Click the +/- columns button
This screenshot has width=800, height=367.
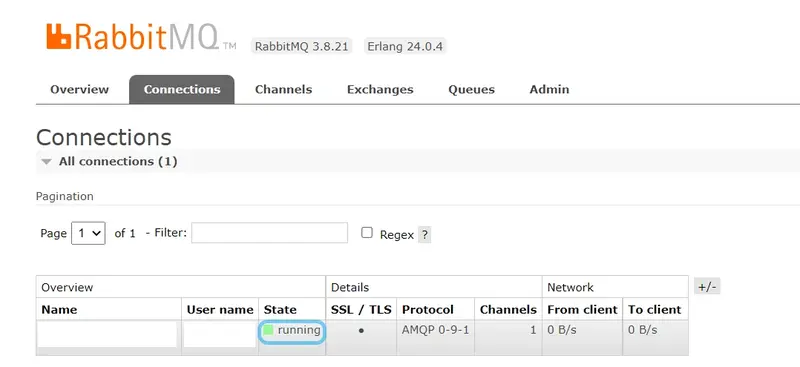coord(707,287)
